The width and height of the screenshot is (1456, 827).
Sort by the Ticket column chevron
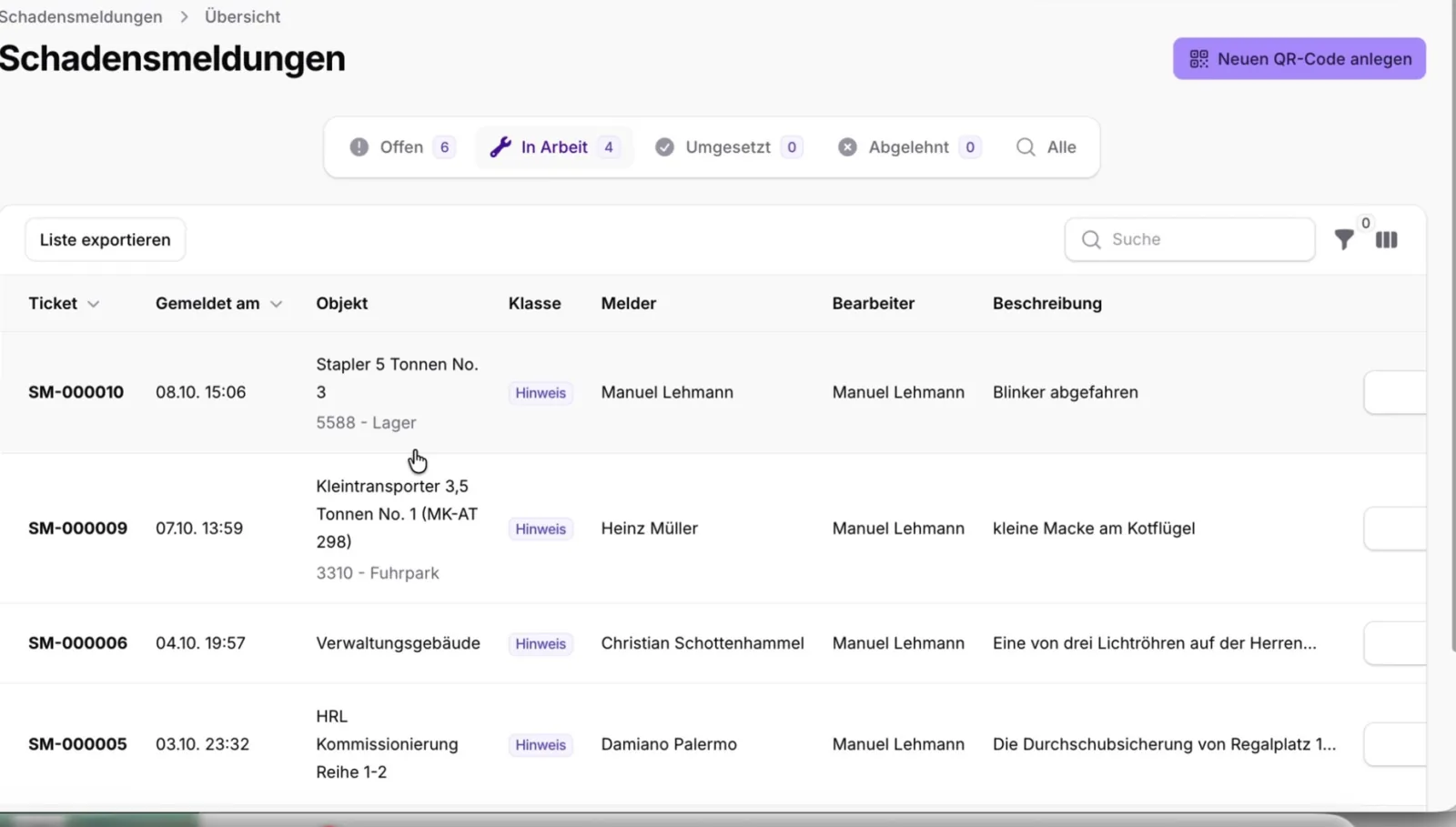pyautogui.click(x=93, y=304)
